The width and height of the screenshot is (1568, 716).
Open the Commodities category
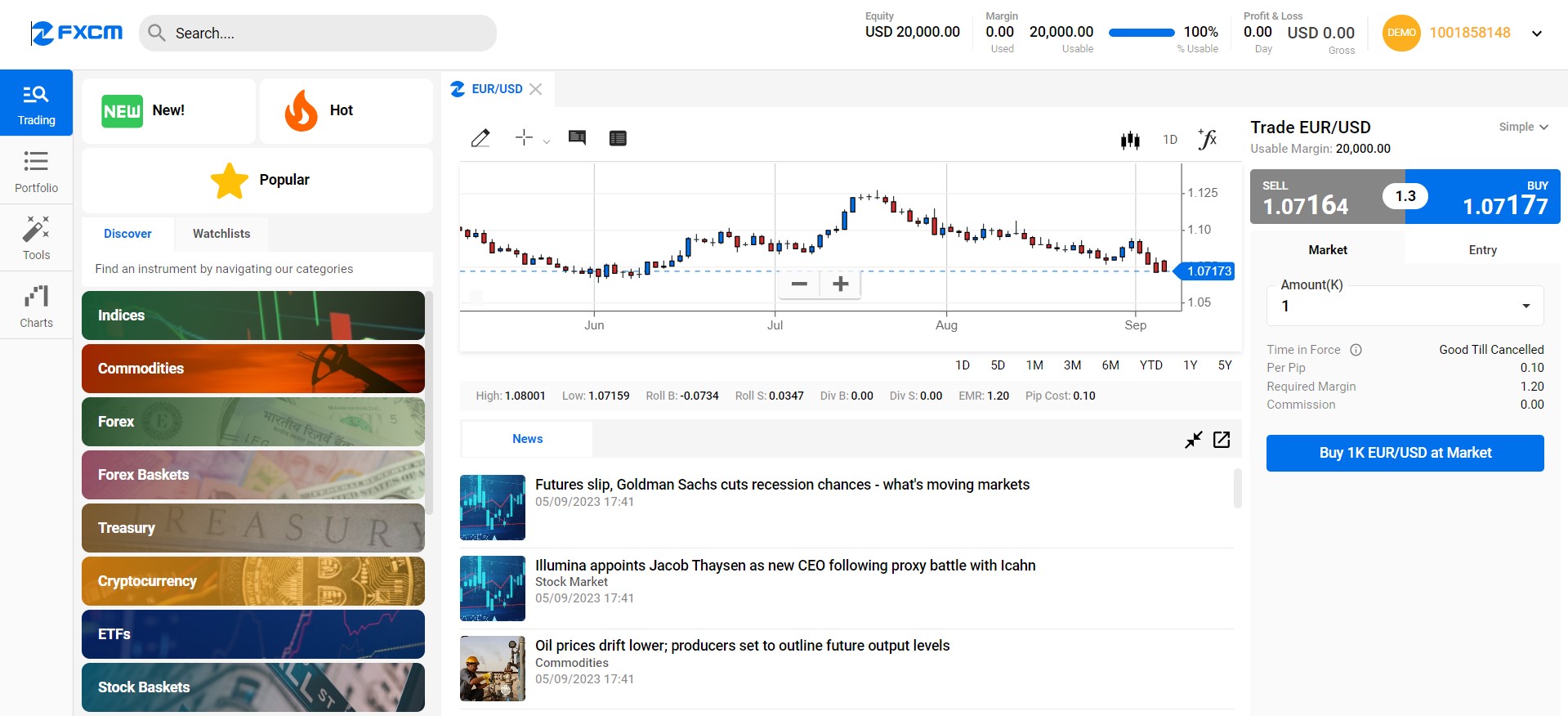coord(253,369)
